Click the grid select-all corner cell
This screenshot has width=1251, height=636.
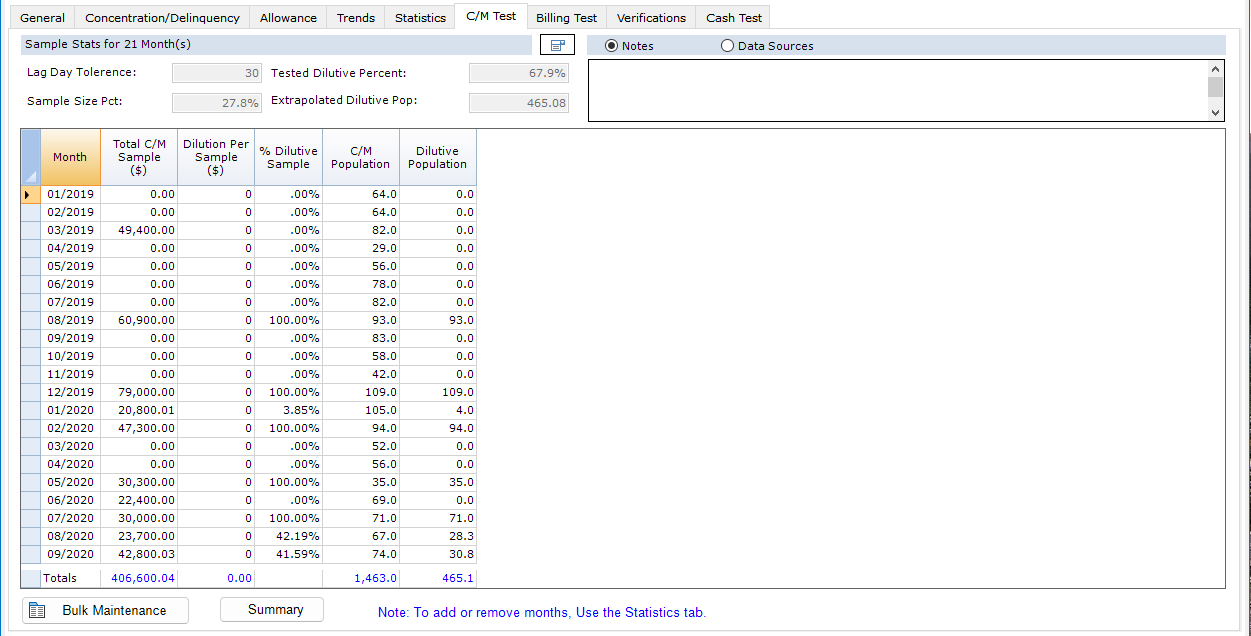click(30, 157)
